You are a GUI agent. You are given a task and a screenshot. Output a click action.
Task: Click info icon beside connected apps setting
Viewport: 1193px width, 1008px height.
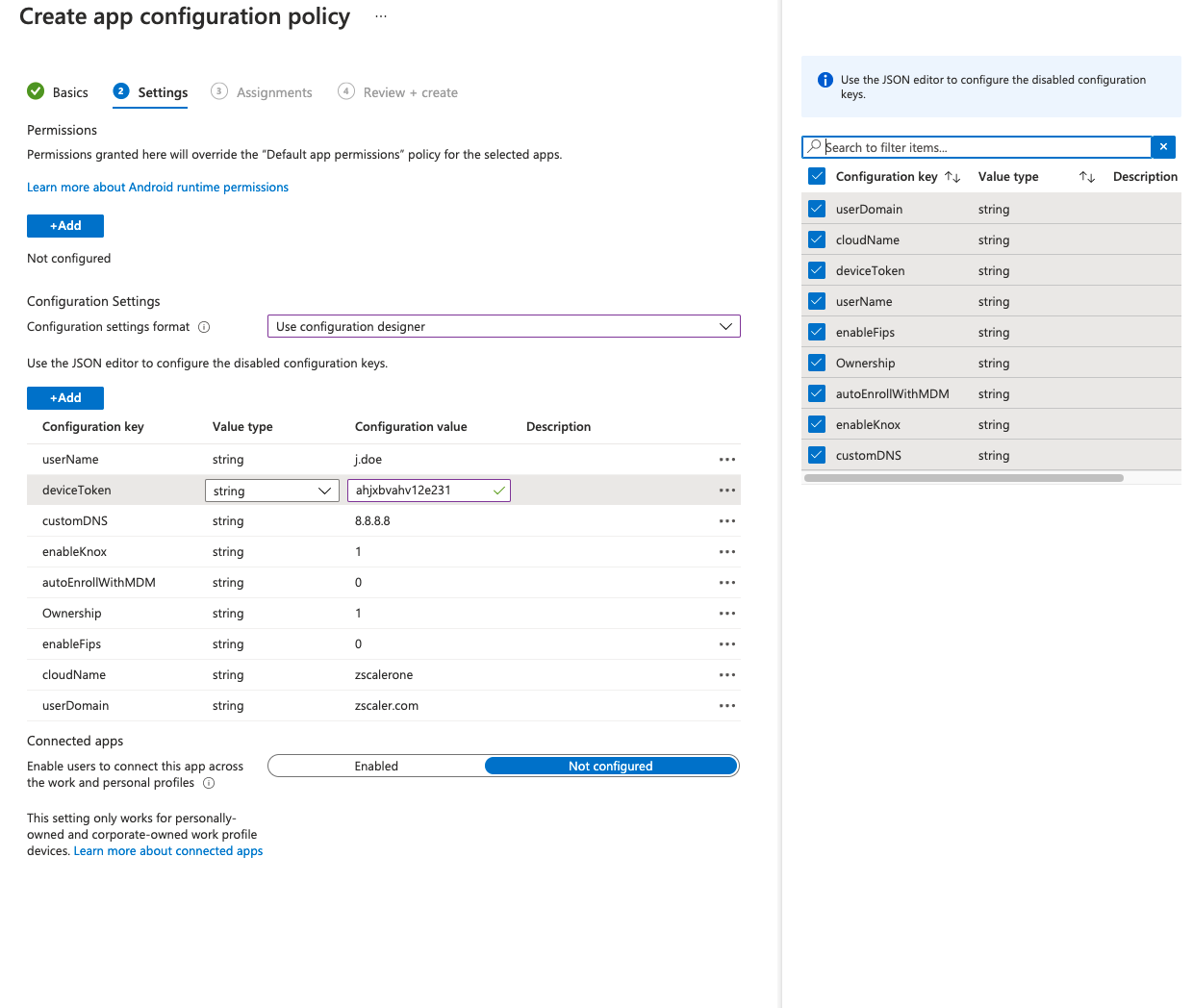coord(209,783)
